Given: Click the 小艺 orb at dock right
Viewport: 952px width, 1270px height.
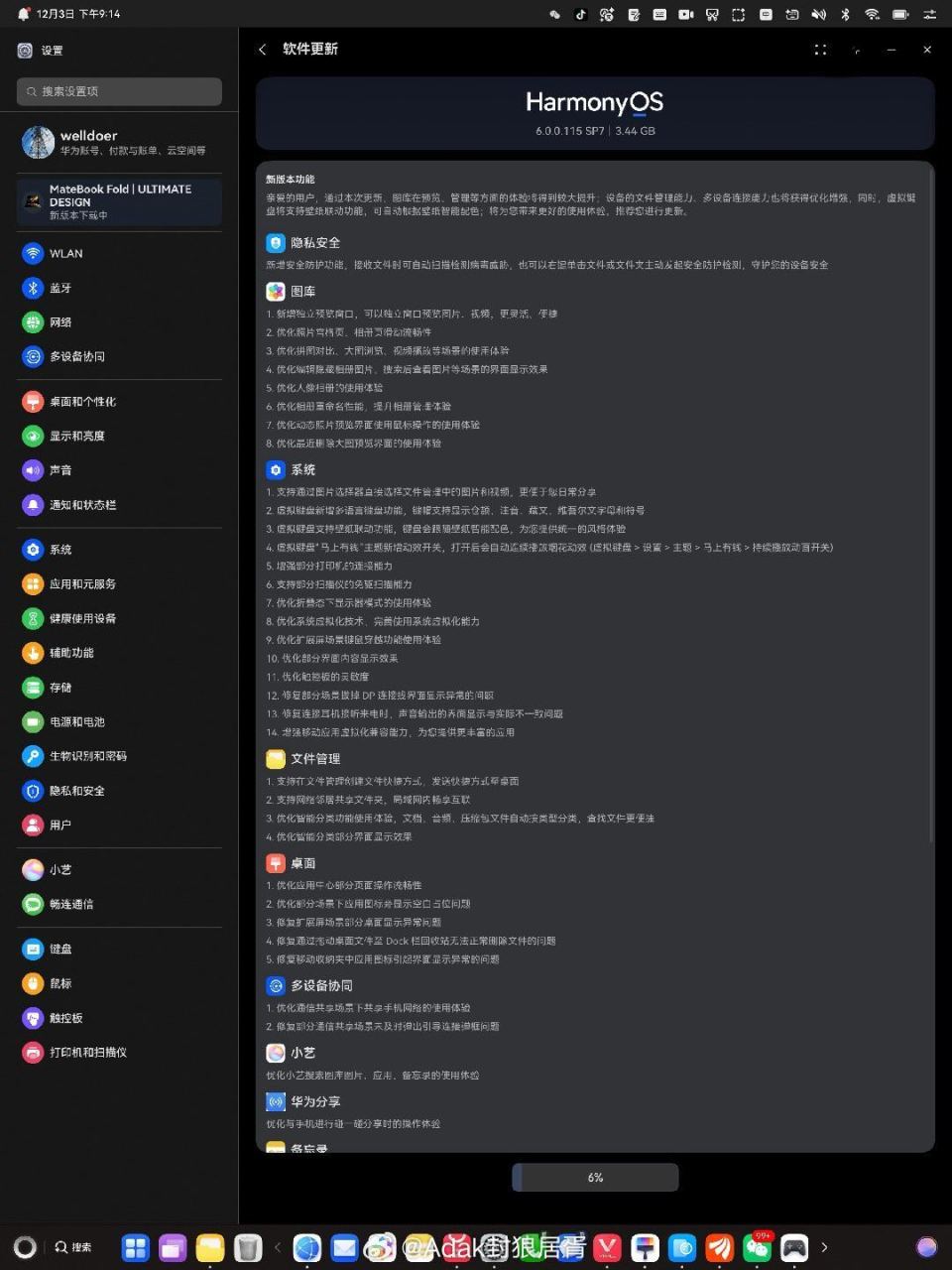Looking at the screenshot, I should coord(927,1247).
